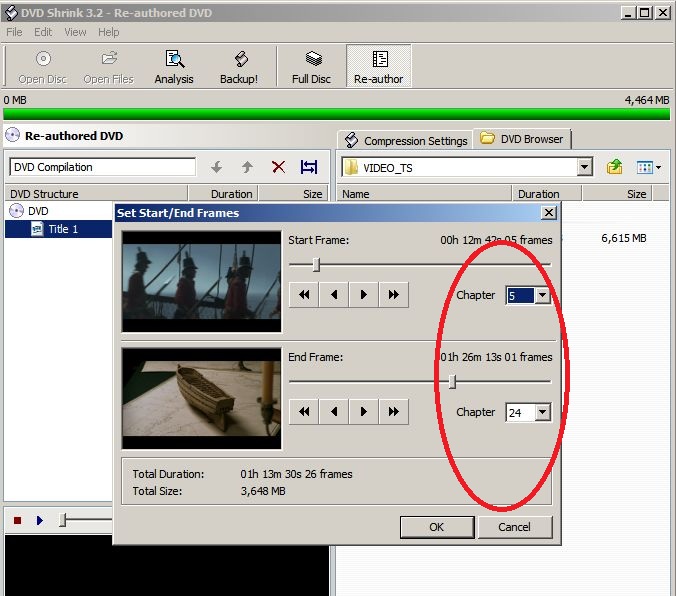Click the Open Files toolbar button

pyautogui.click(x=109, y=67)
